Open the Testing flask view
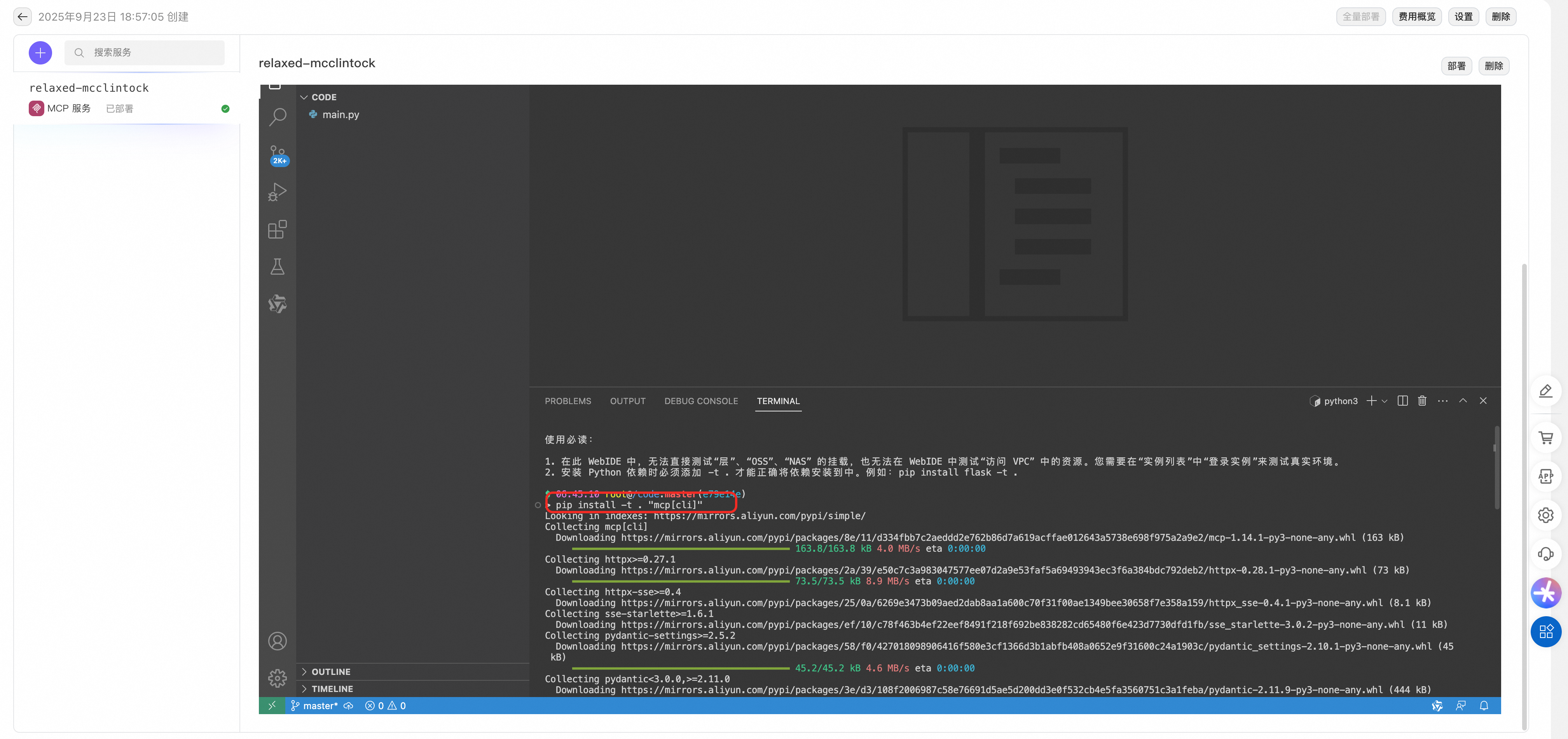 click(x=278, y=267)
